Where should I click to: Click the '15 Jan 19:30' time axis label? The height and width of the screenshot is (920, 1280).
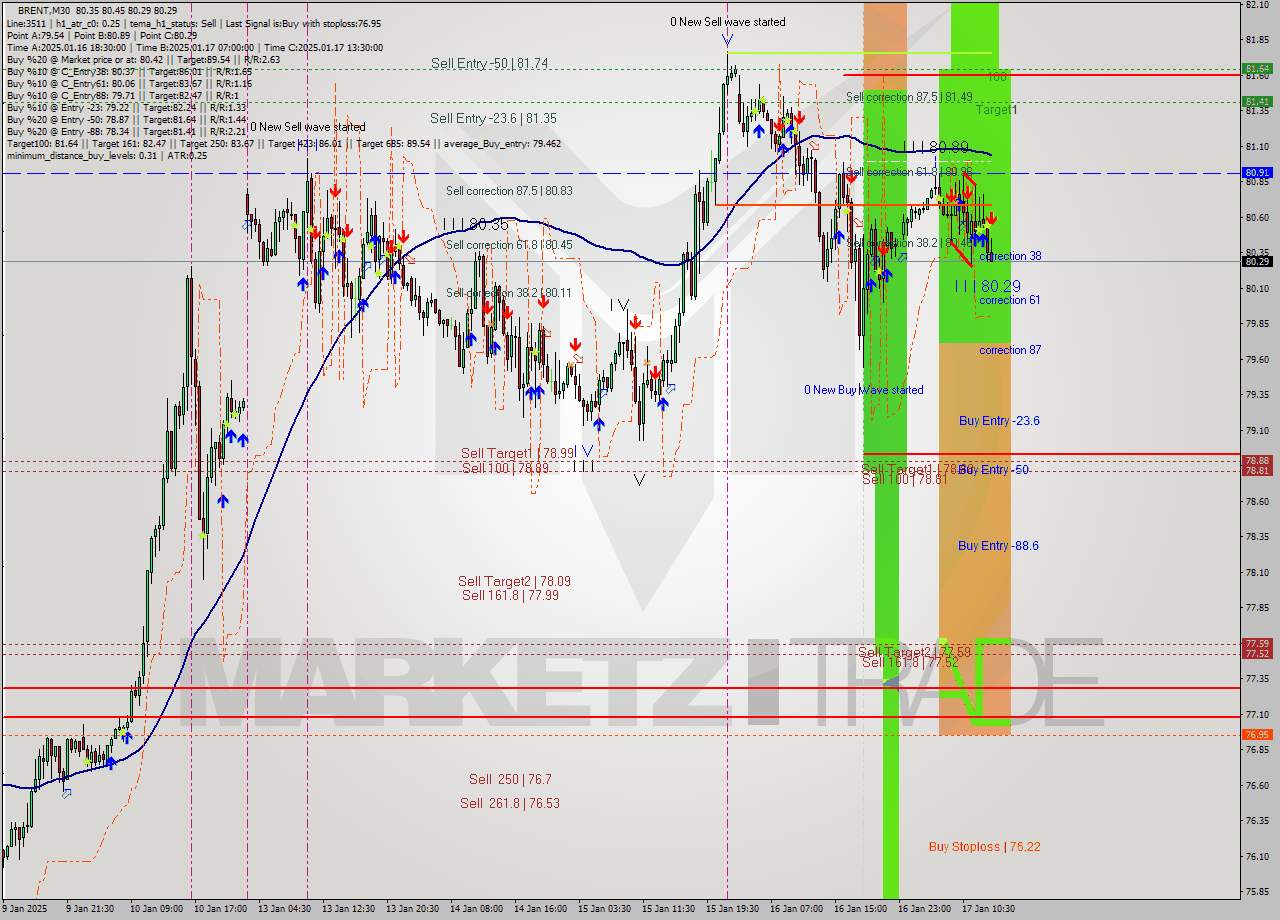point(733,909)
